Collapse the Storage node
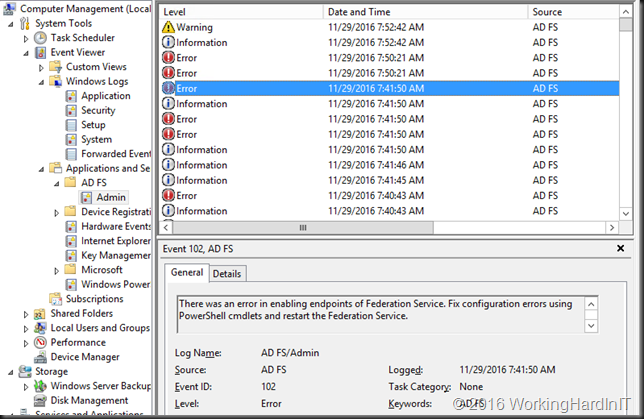 point(11,372)
